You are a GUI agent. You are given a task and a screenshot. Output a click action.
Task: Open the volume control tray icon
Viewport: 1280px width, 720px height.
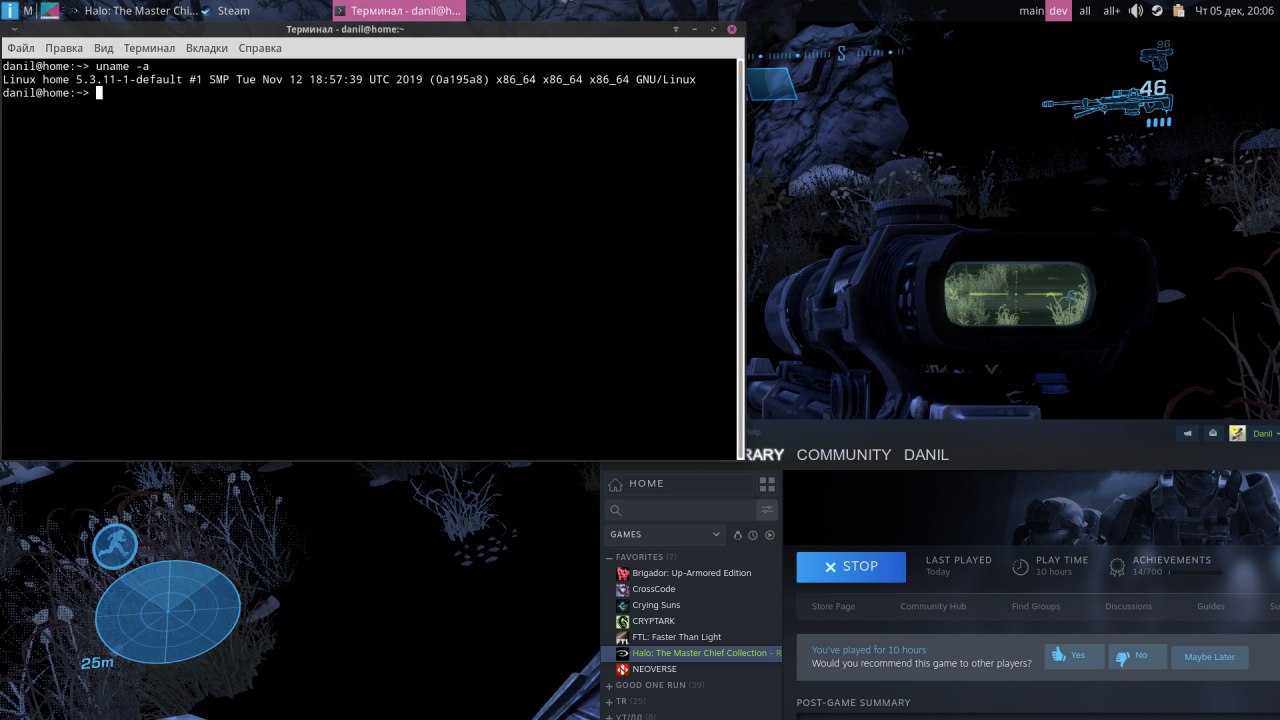1136,11
